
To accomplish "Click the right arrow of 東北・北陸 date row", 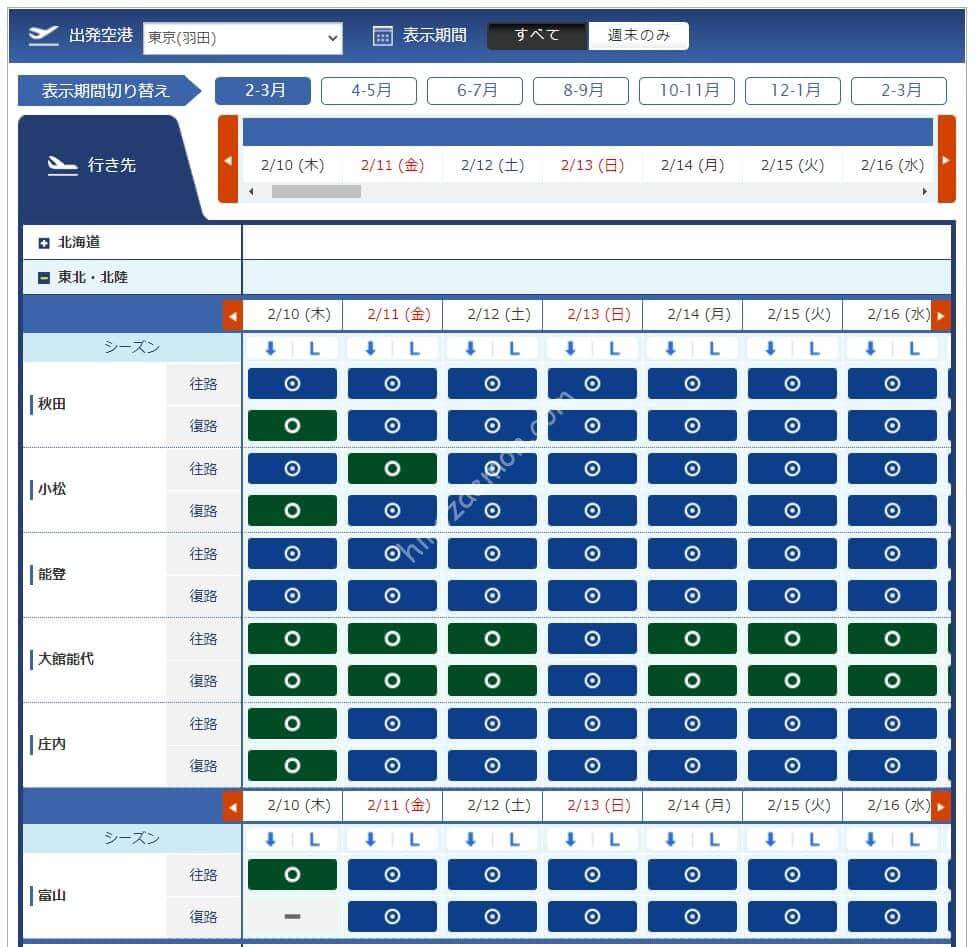I will click(941, 316).
